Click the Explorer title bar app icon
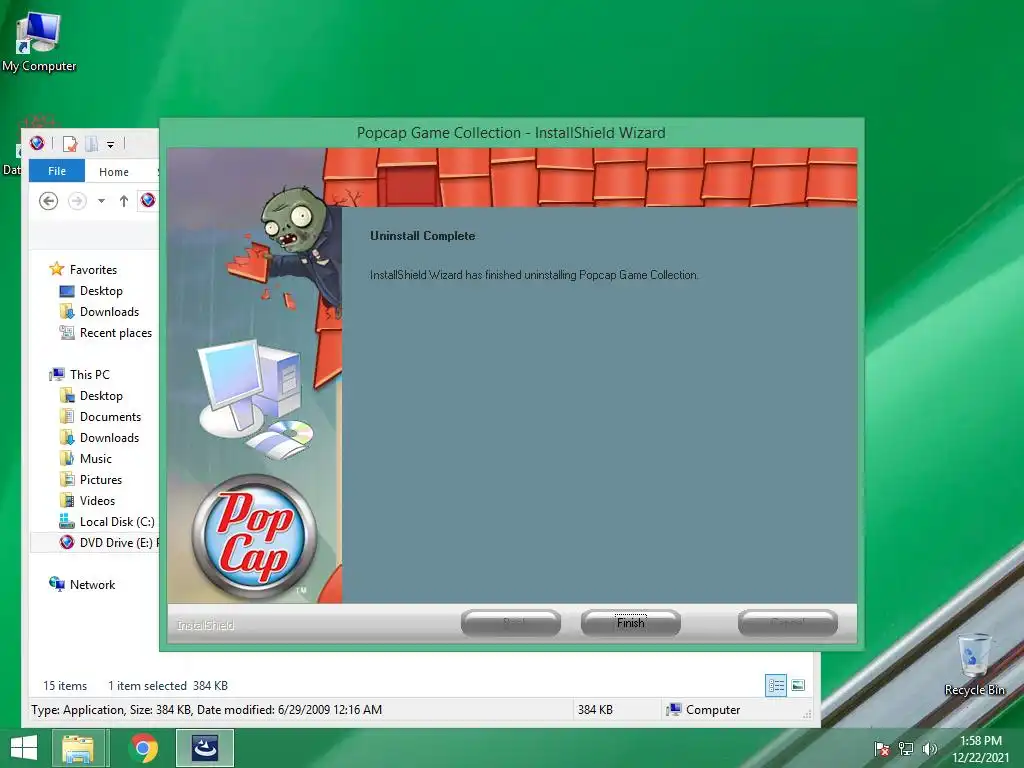This screenshot has height=768, width=1024. click(x=37, y=143)
